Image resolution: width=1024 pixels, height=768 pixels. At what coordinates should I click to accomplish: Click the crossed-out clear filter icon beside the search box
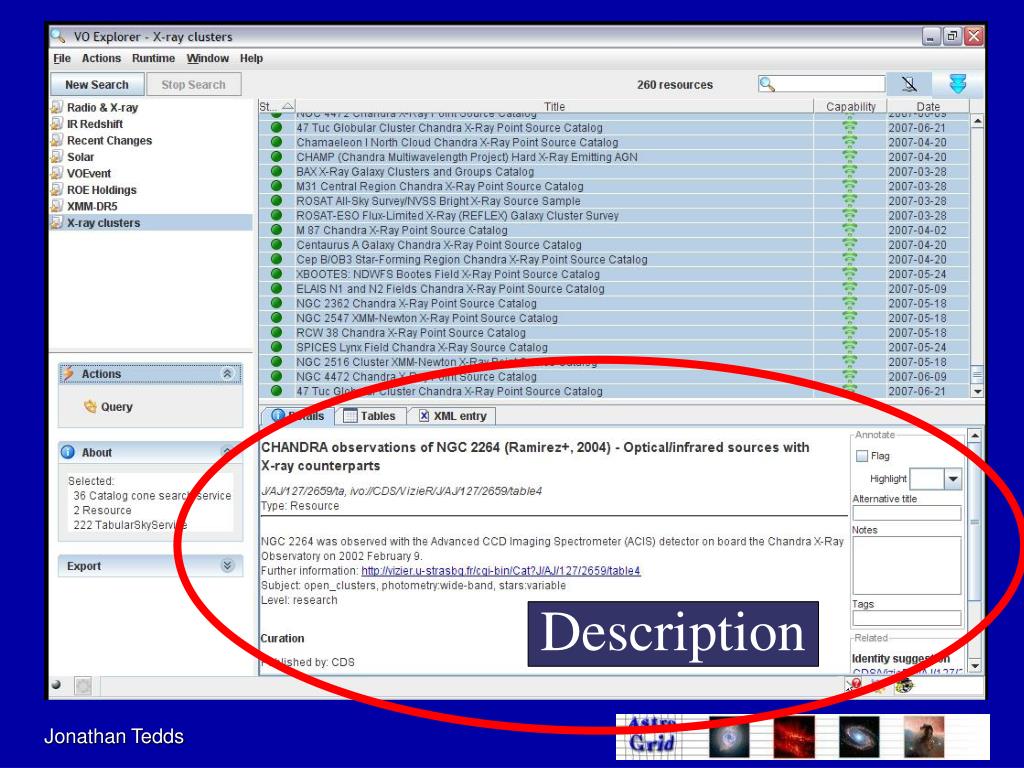click(909, 84)
